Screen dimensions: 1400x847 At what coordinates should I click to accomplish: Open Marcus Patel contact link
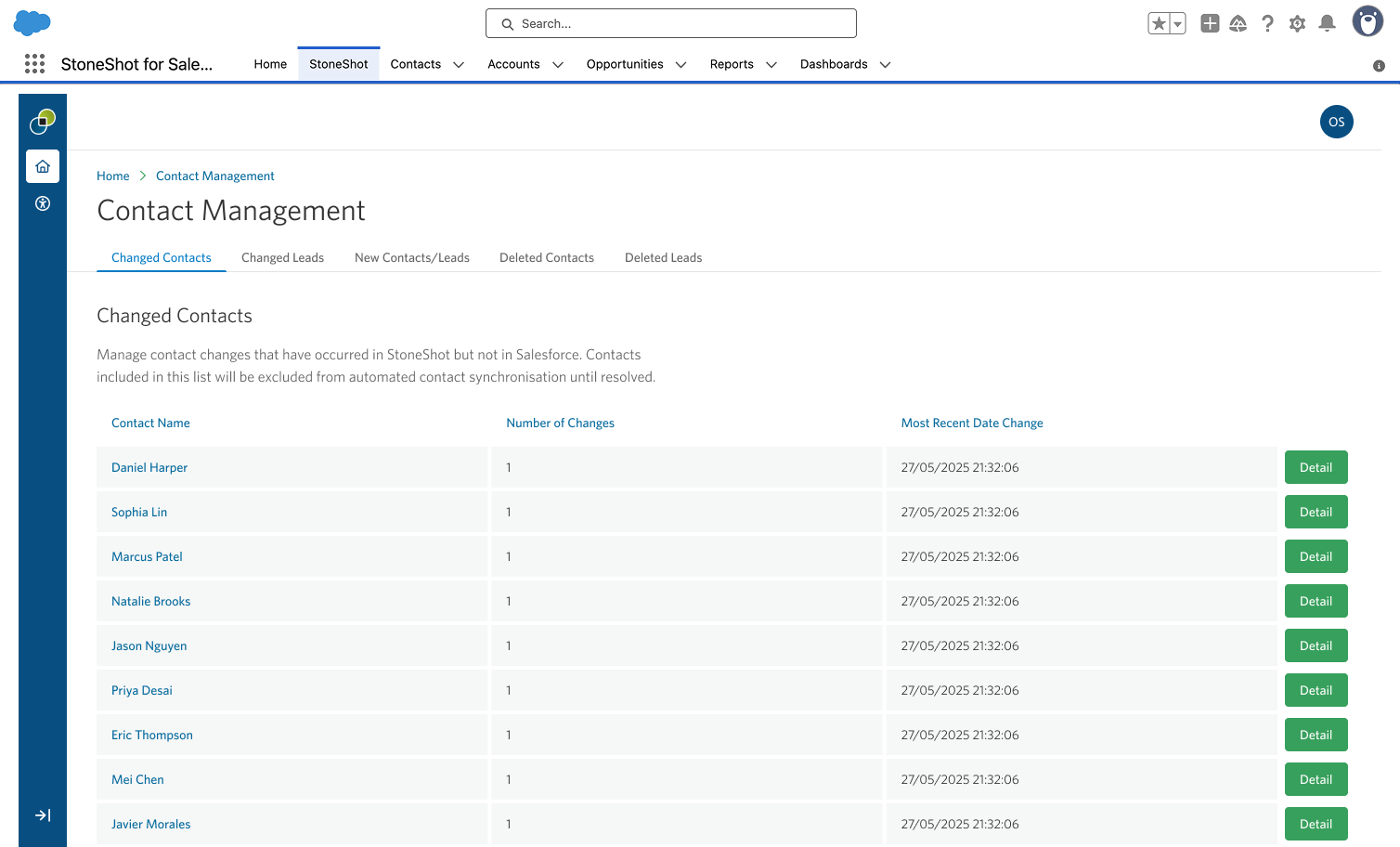tap(147, 556)
